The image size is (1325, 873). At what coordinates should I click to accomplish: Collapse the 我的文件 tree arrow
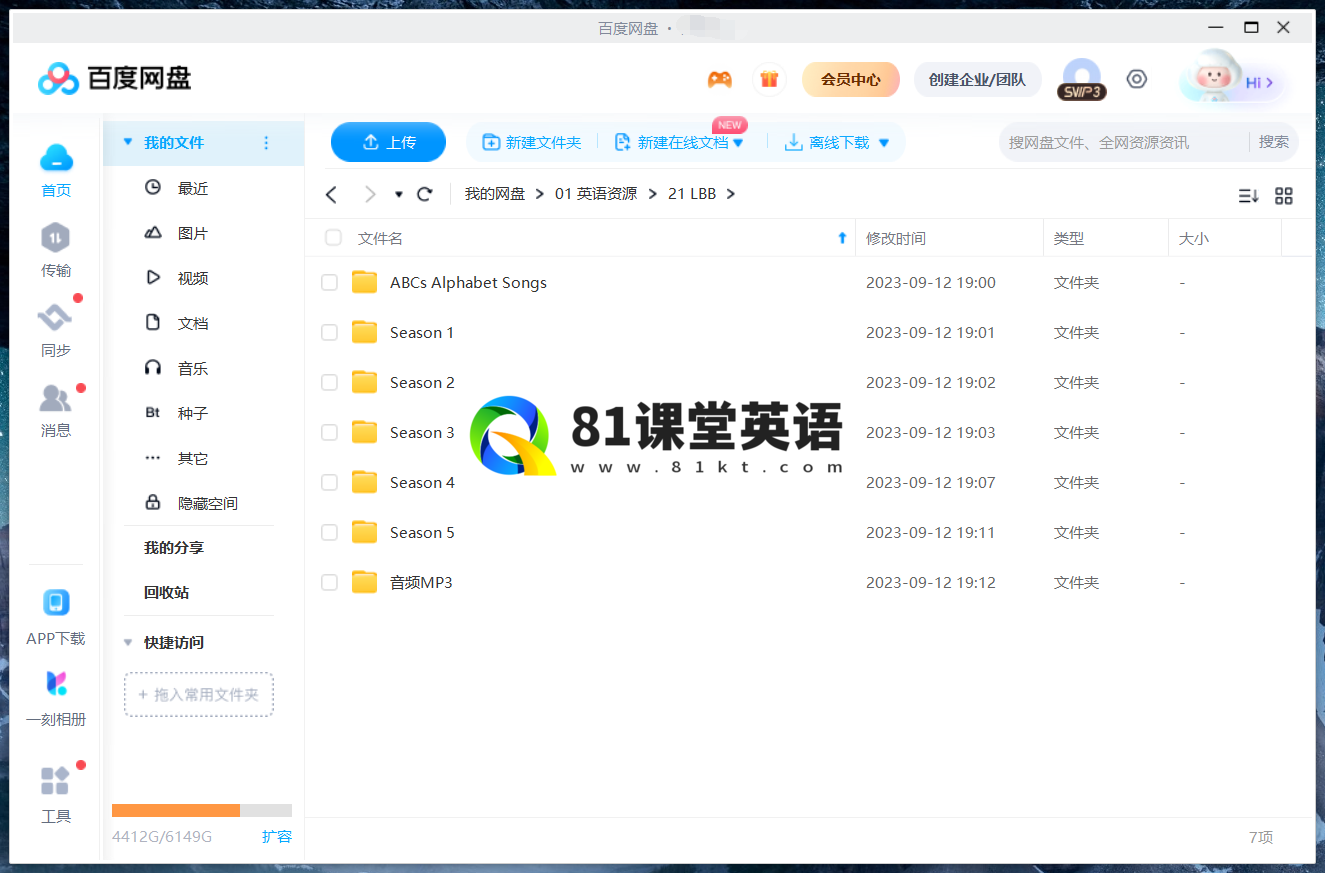coord(127,143)
